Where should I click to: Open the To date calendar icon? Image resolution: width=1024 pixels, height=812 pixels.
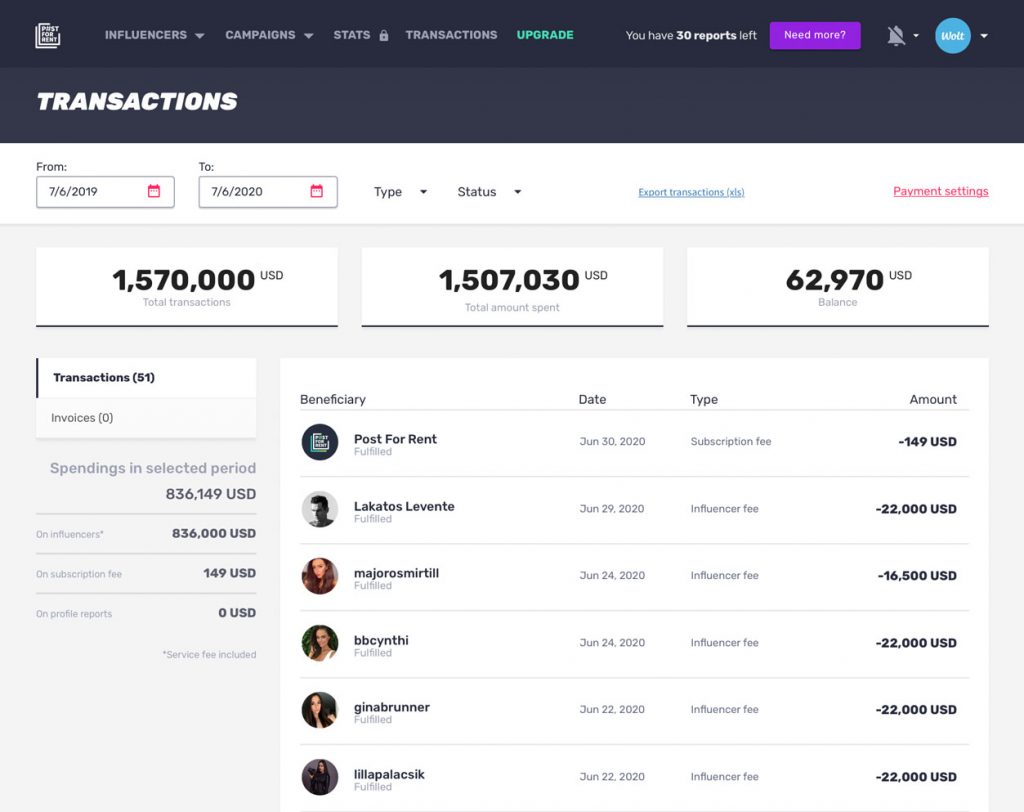coord(316,191)
